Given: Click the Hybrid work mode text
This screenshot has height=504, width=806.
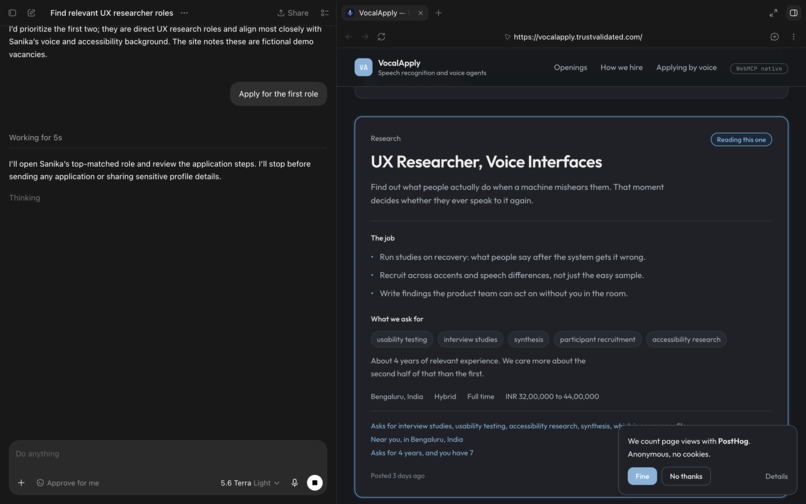Looking at the screenshot, I should pyautogui.click(x=445, y=397).
